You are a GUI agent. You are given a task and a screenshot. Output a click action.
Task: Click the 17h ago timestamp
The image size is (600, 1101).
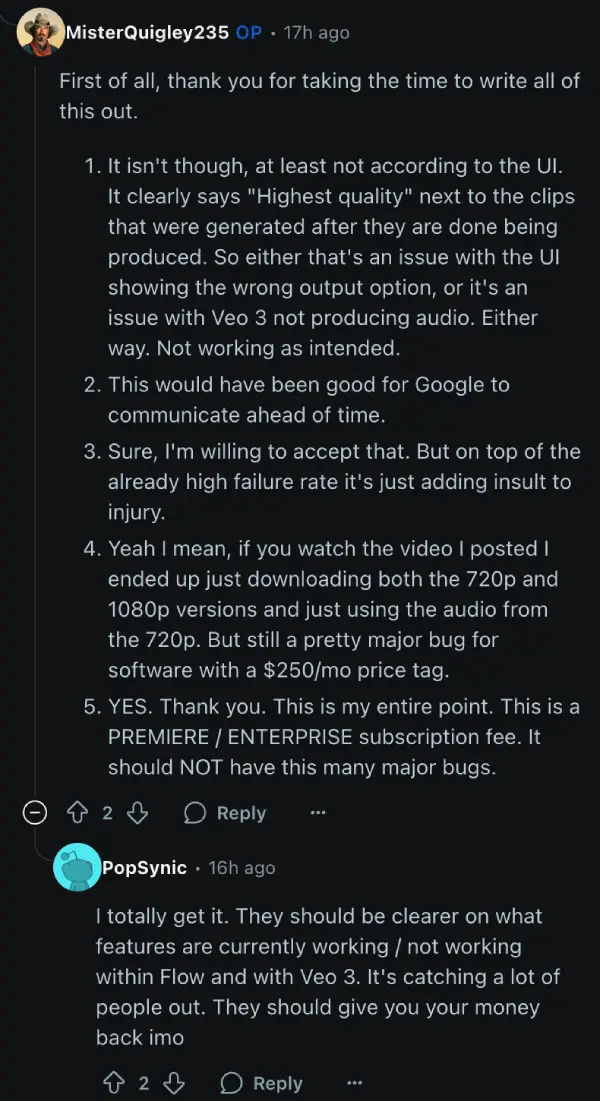coord(316,32)
